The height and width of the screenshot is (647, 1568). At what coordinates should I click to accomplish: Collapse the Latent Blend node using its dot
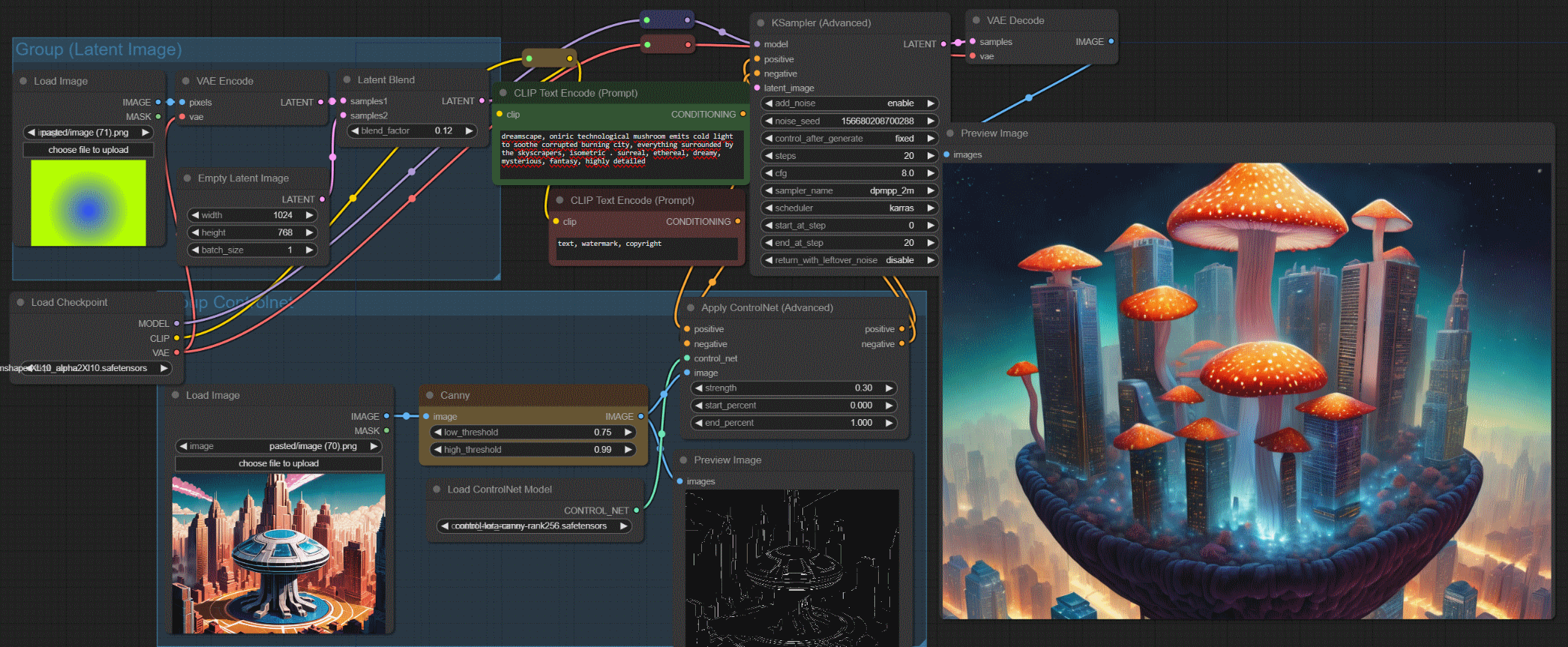tap(347, 79)
